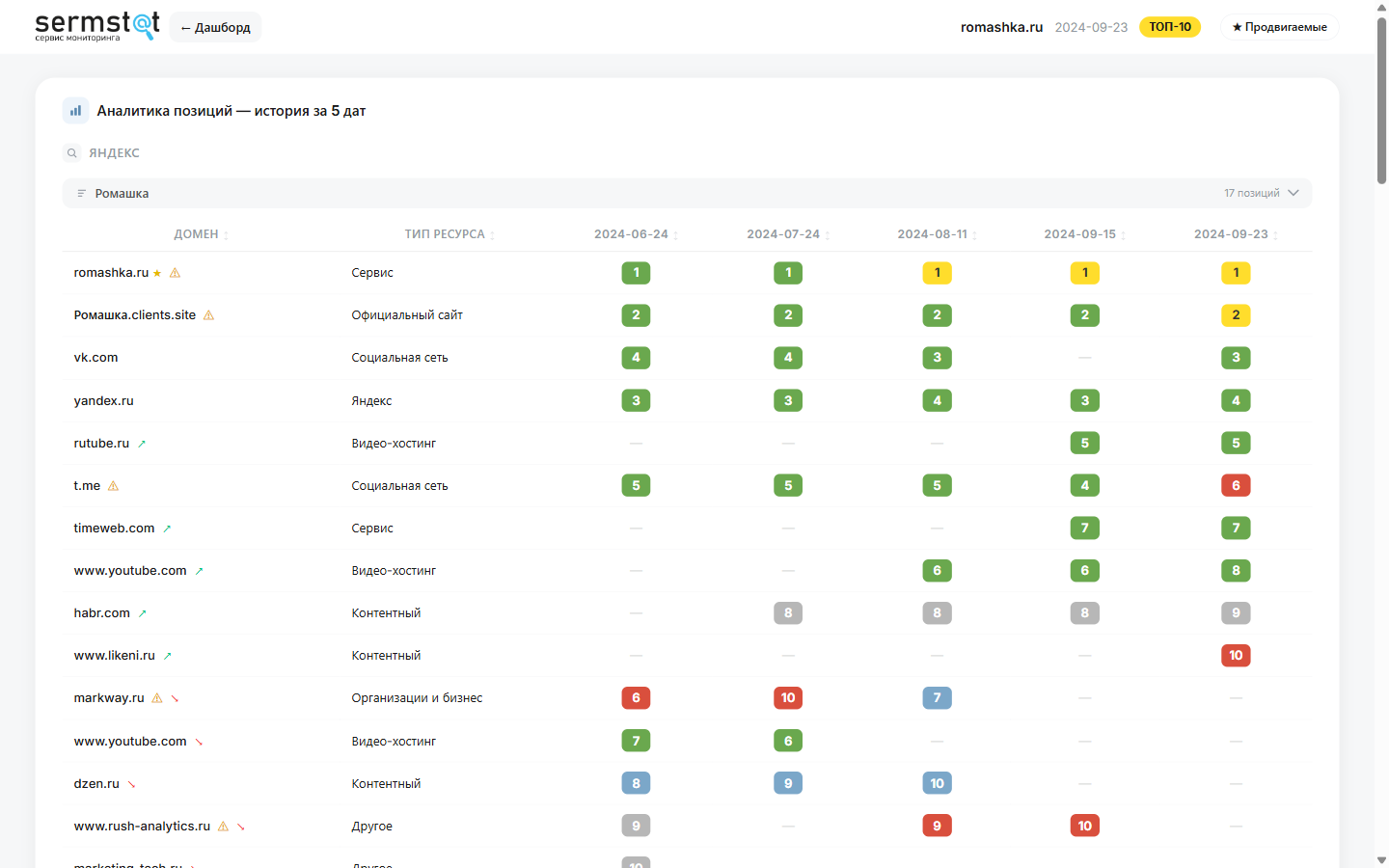Click the down-trend arrow next to www.rush-analytics.ru

(241, 827)
